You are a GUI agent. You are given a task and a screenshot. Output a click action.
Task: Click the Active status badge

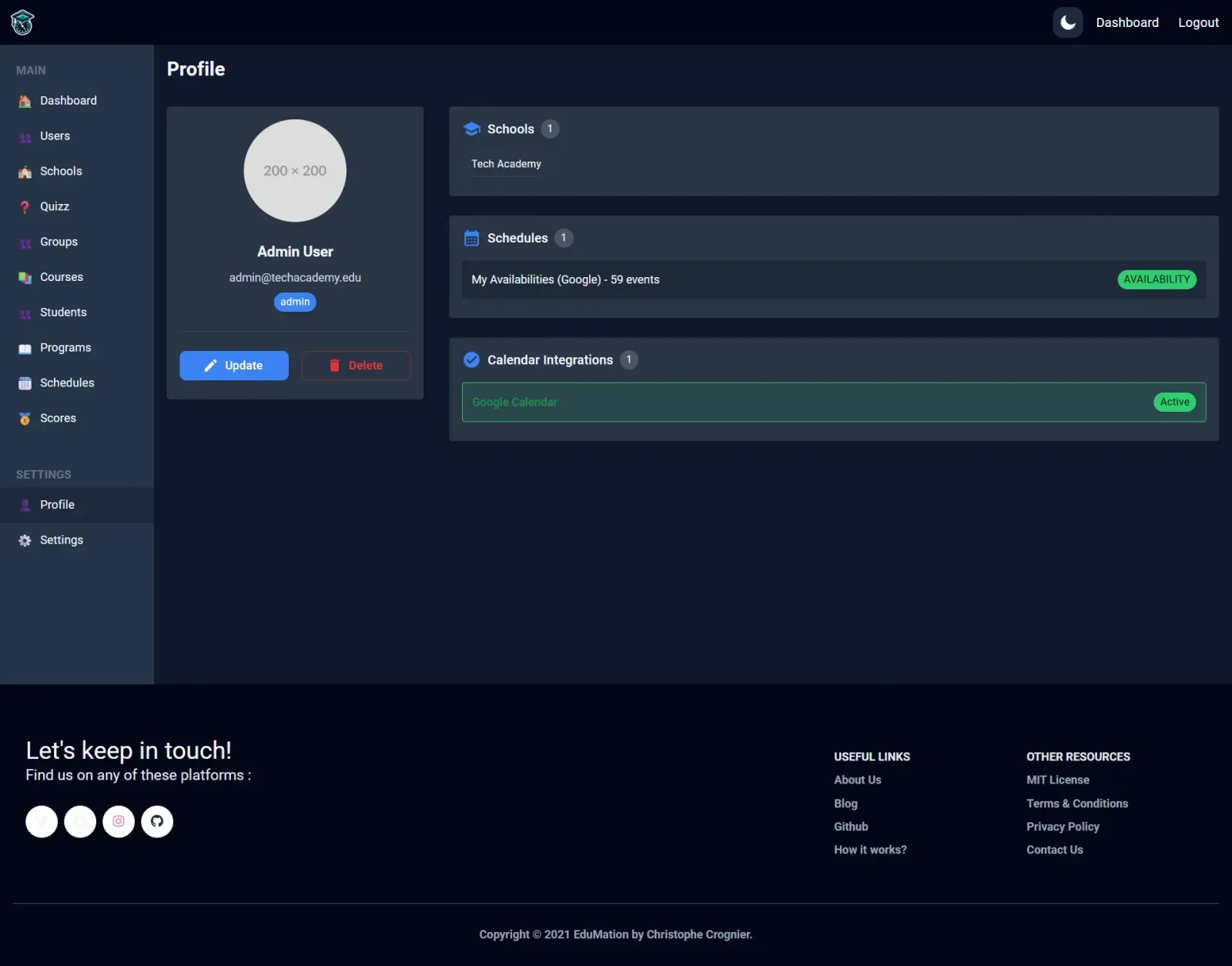click(1174, 402)
